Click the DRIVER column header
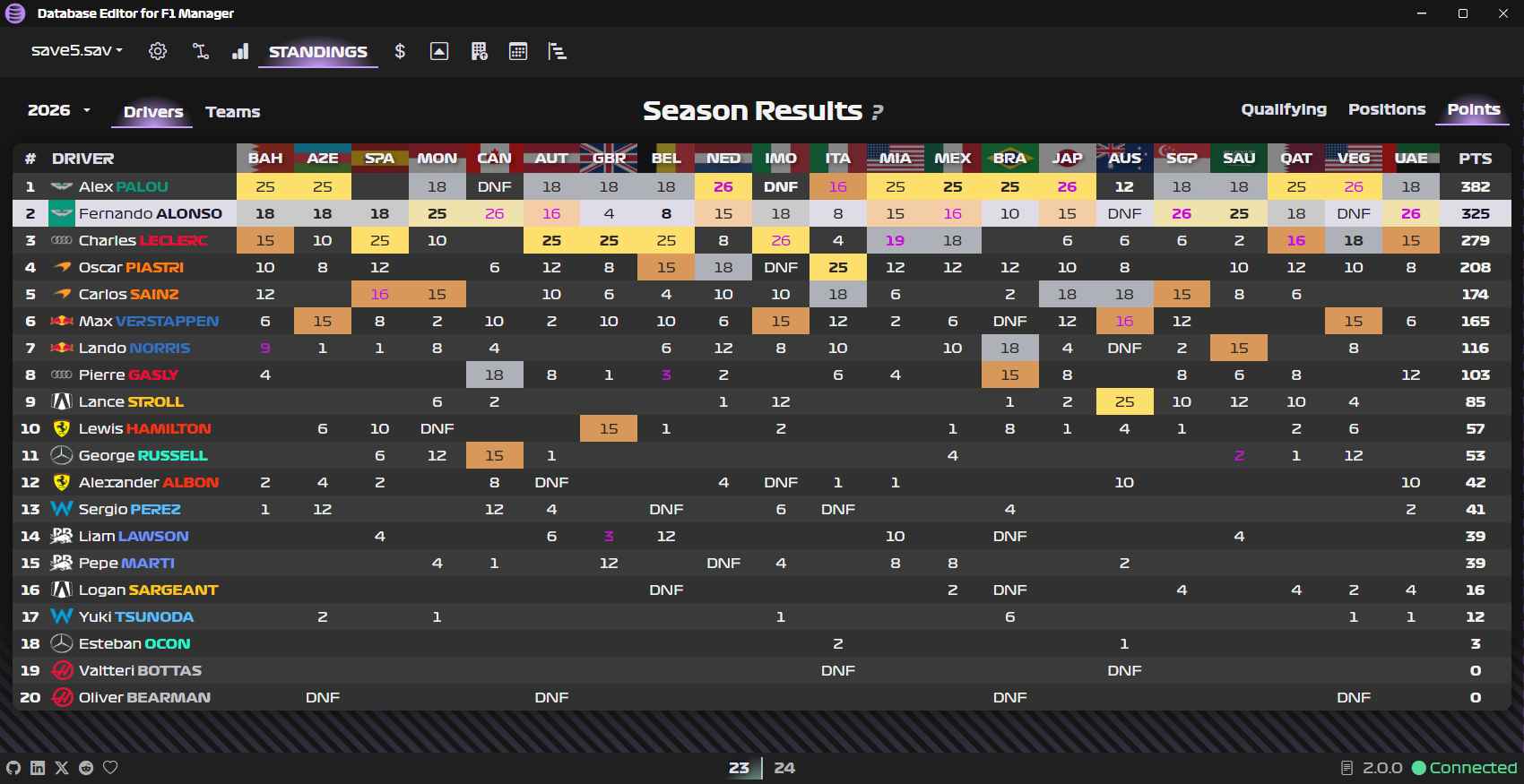Screen dimensions: 1524x784 coord(82,159)
